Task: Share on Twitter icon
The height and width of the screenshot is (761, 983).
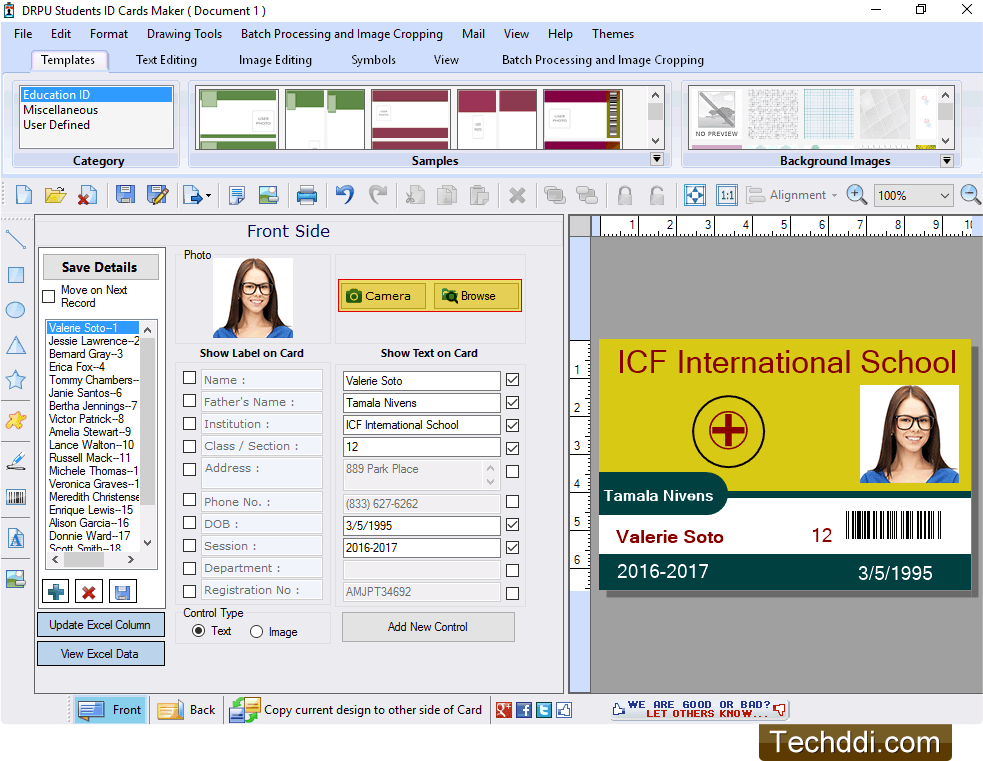Action: tap(544, 710)
